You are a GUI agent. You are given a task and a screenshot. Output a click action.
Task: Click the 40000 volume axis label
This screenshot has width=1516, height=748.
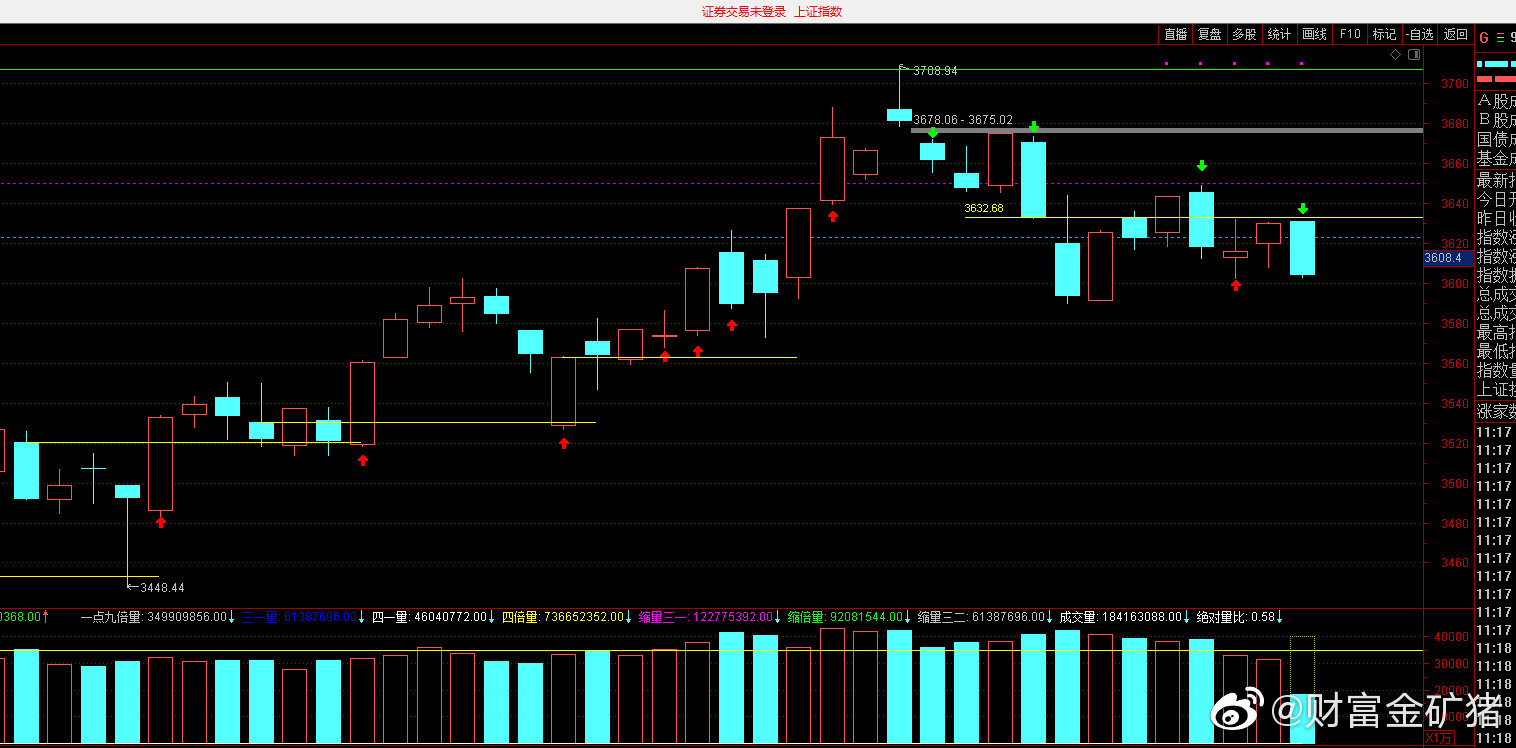pos(1452,637)
